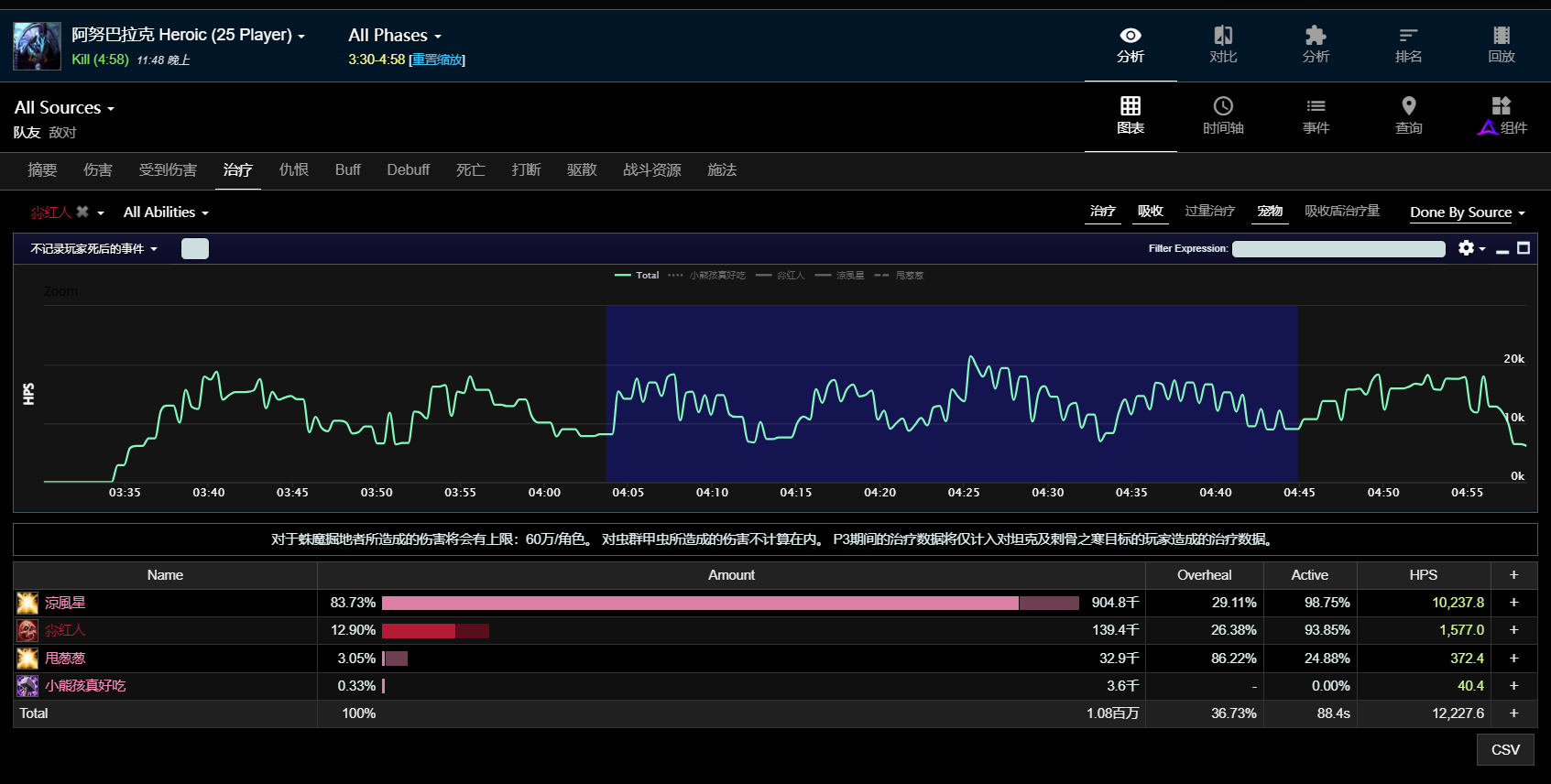Open the All Phases dropdown
This screenshot has height=784, width=1551.
[x=395, y=35]
